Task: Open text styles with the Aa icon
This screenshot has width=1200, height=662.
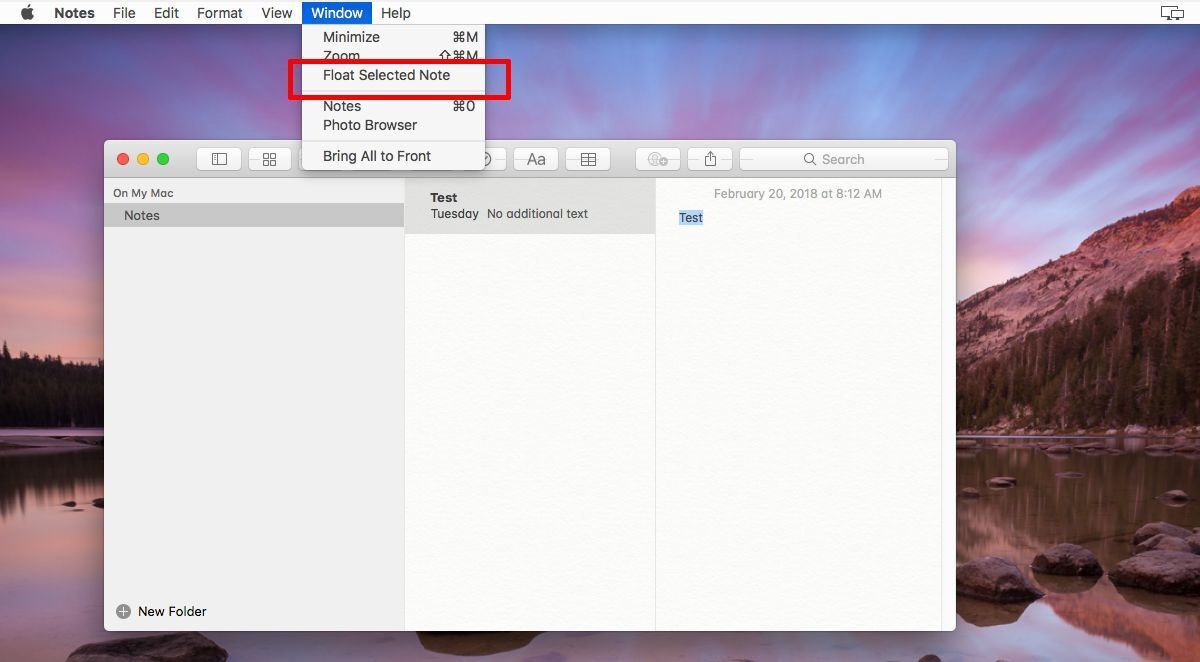Action: tap(536, 158)
